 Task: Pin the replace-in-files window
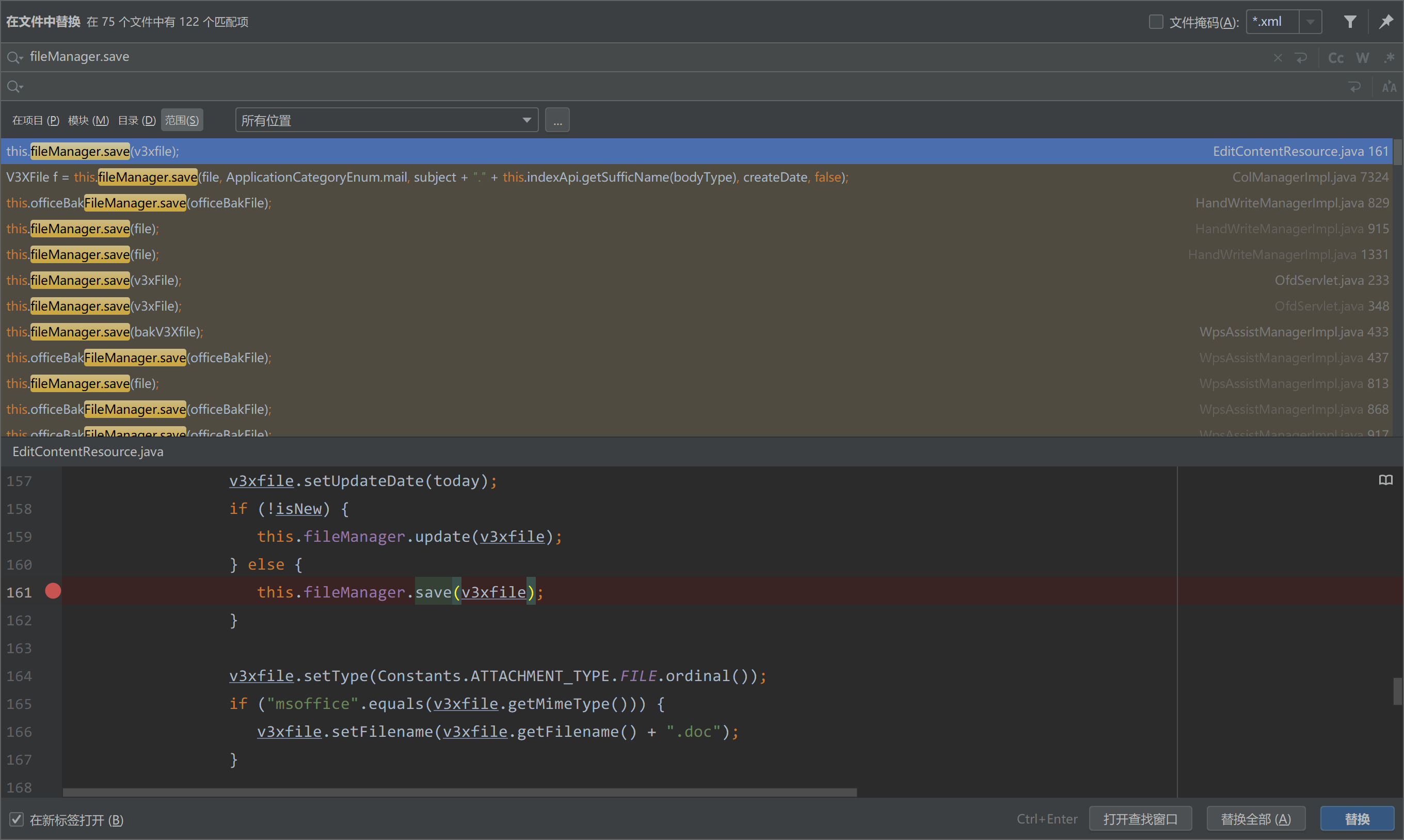pos(1385,22)
